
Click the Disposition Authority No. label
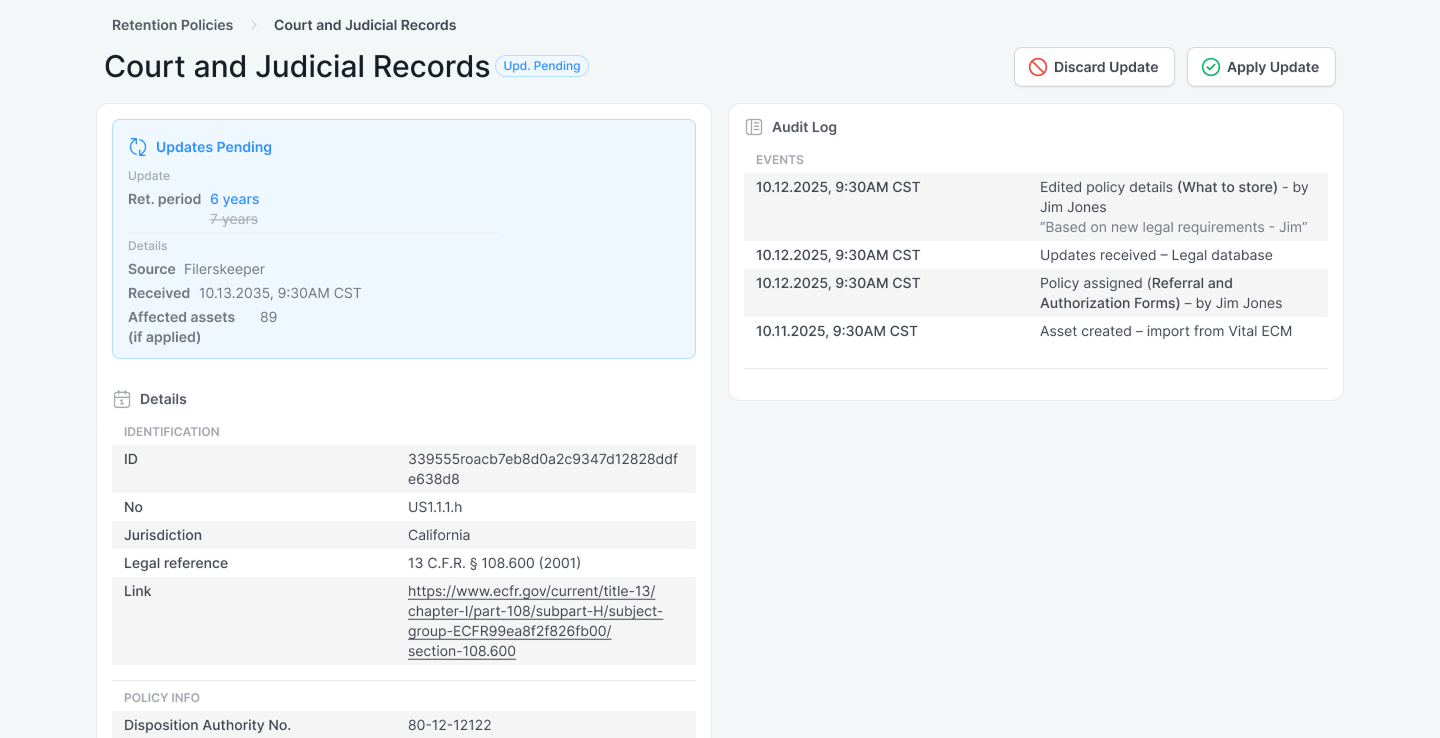tap(207, 725)
